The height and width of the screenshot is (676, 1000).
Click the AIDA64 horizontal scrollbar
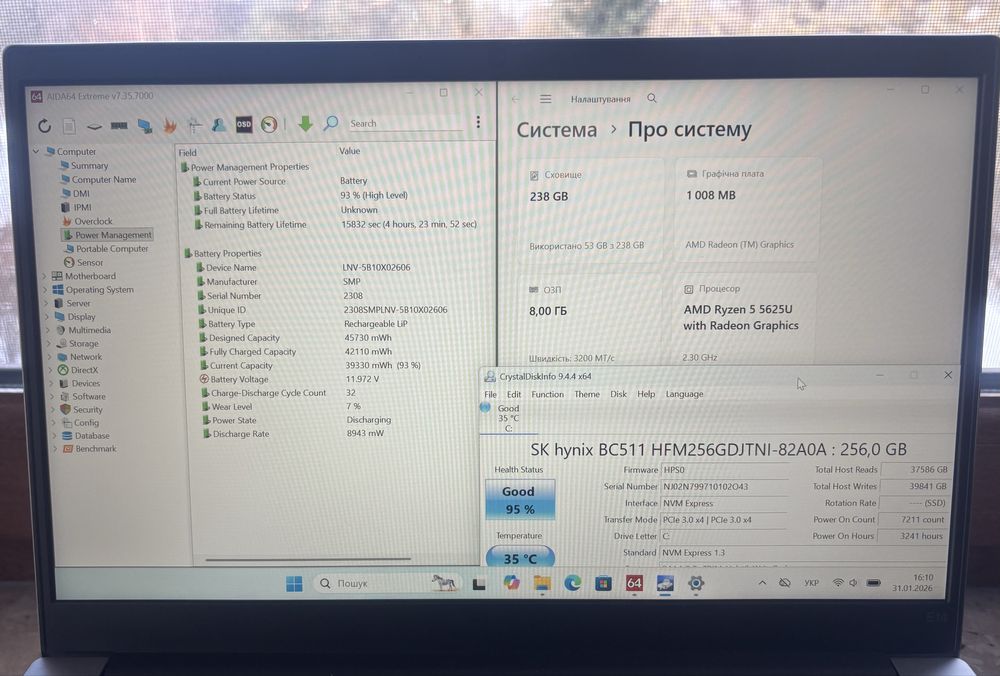(x=309, y=559)
